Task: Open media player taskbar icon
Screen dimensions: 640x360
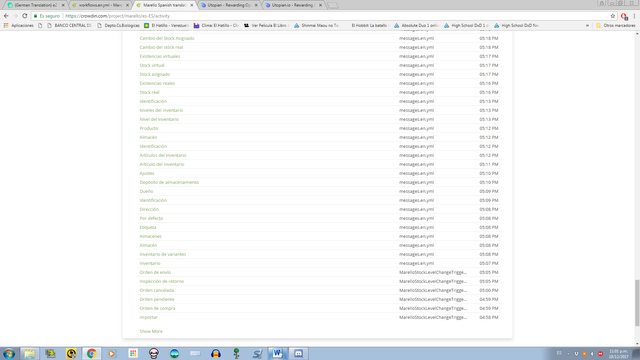Action: pyautogui.click(x=112, y=353)
